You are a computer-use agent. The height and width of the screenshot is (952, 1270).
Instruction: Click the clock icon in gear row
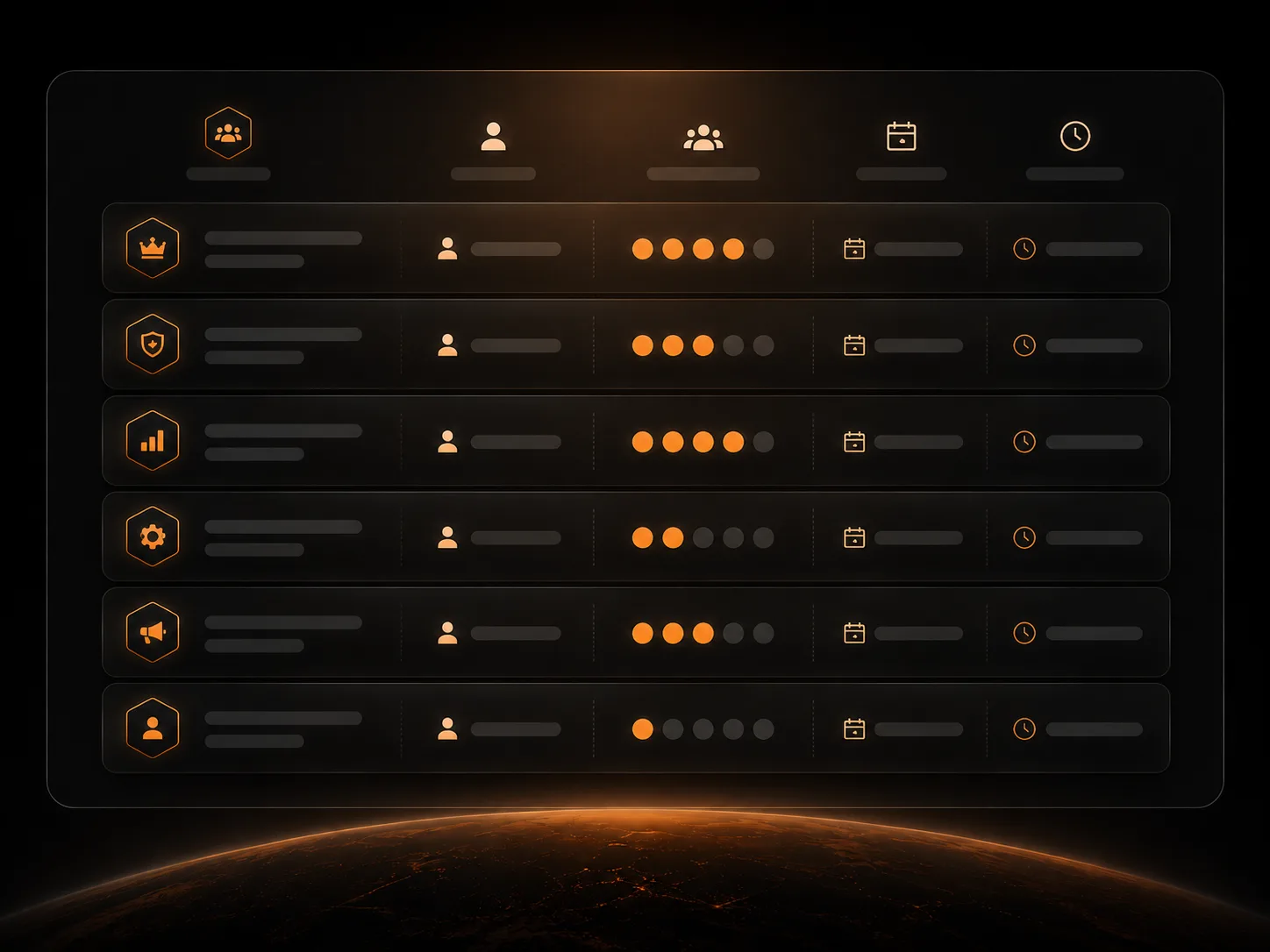click(1024, 537)
